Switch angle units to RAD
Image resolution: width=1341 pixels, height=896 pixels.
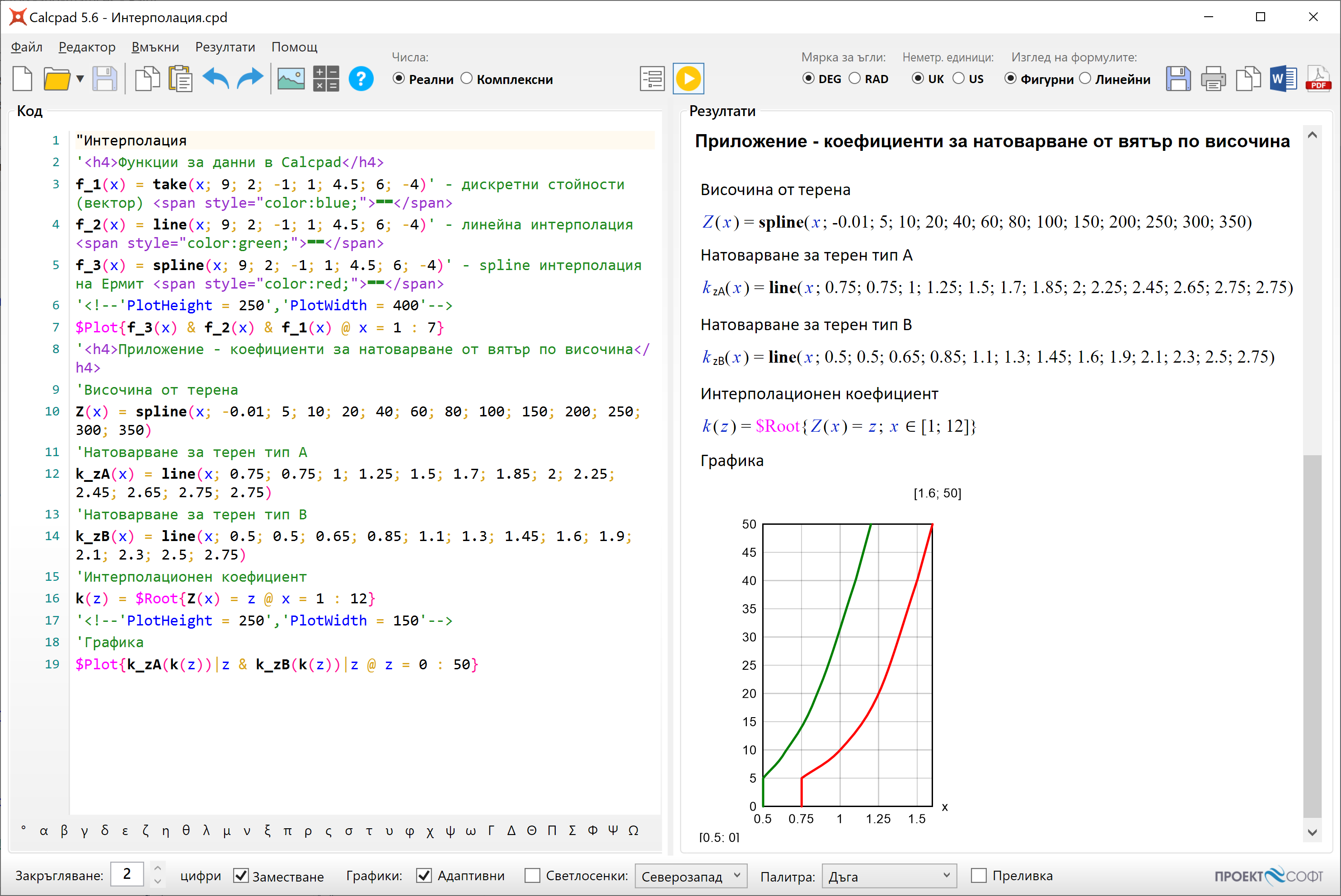(x=868, y=79)
